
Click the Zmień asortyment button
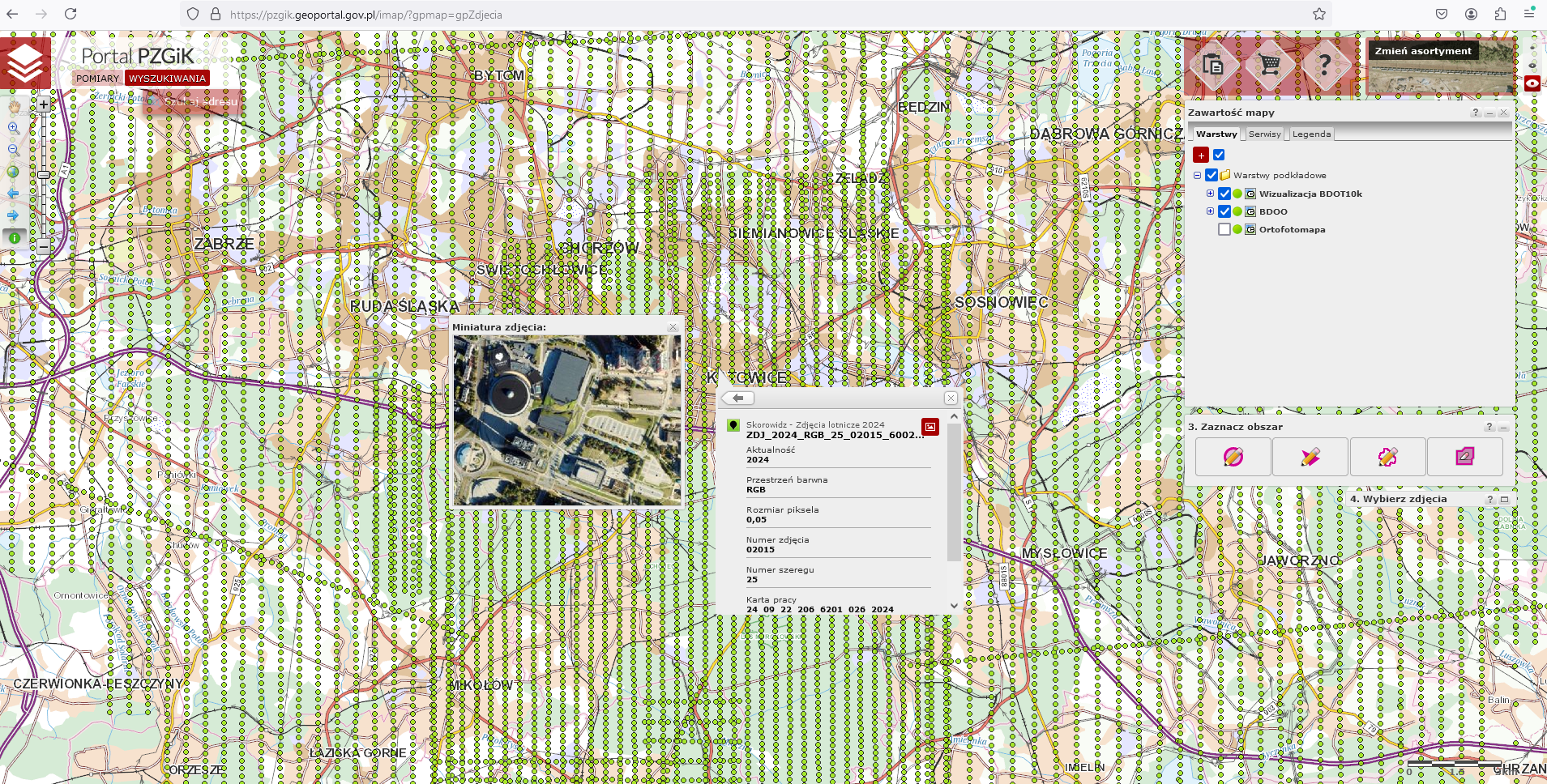1422,51
